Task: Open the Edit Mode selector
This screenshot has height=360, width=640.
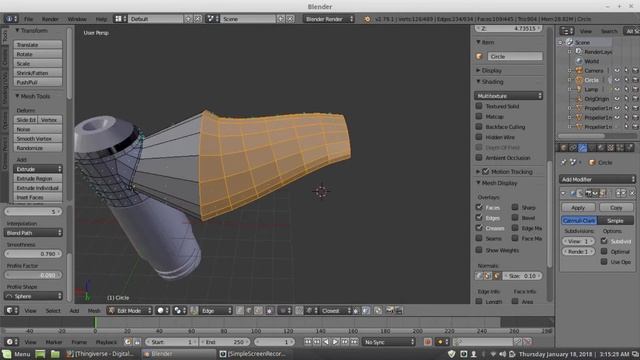Action: (129, 311)
